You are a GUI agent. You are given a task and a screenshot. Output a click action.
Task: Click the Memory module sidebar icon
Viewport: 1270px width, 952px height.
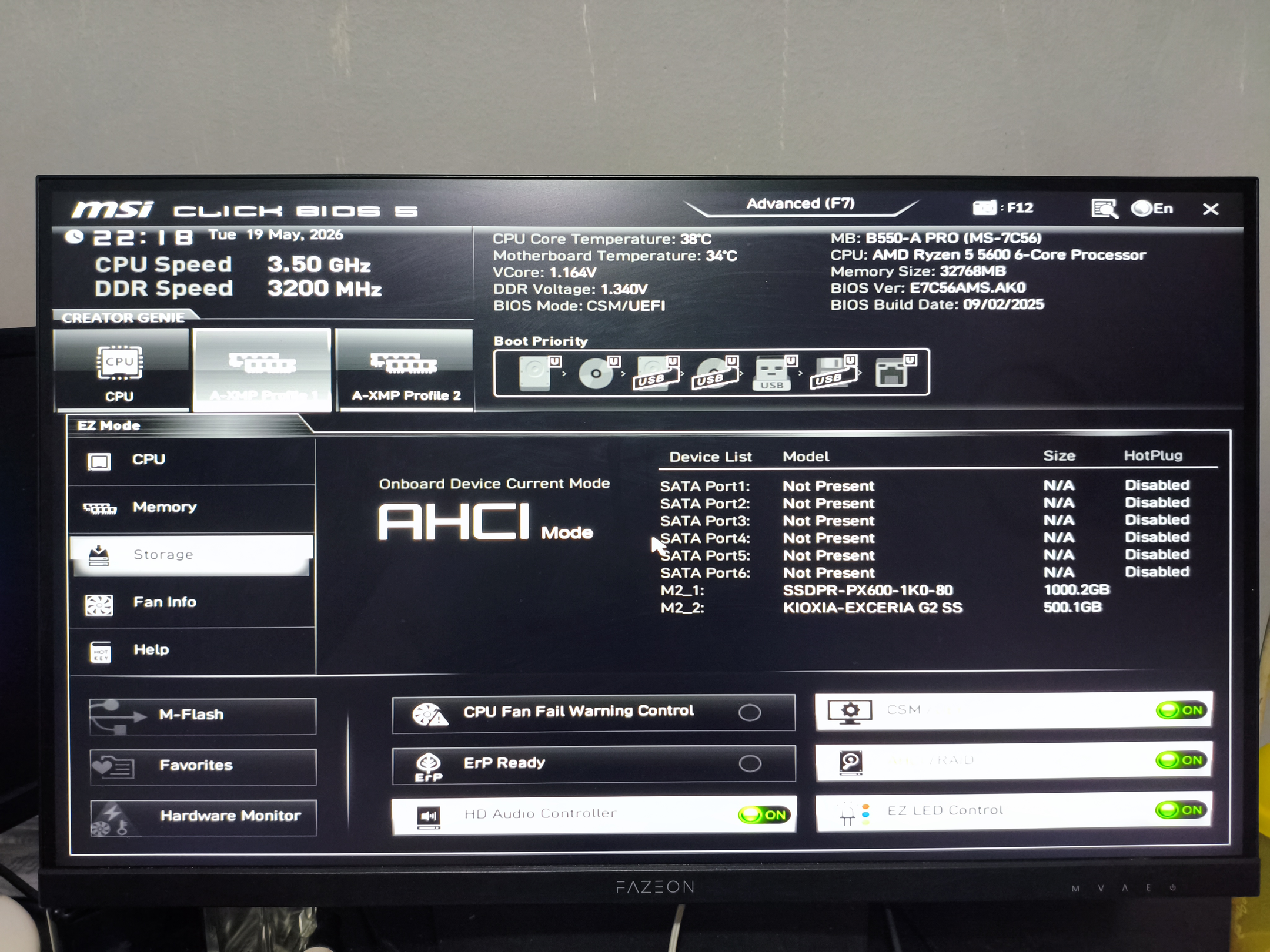tap(100, 508)
